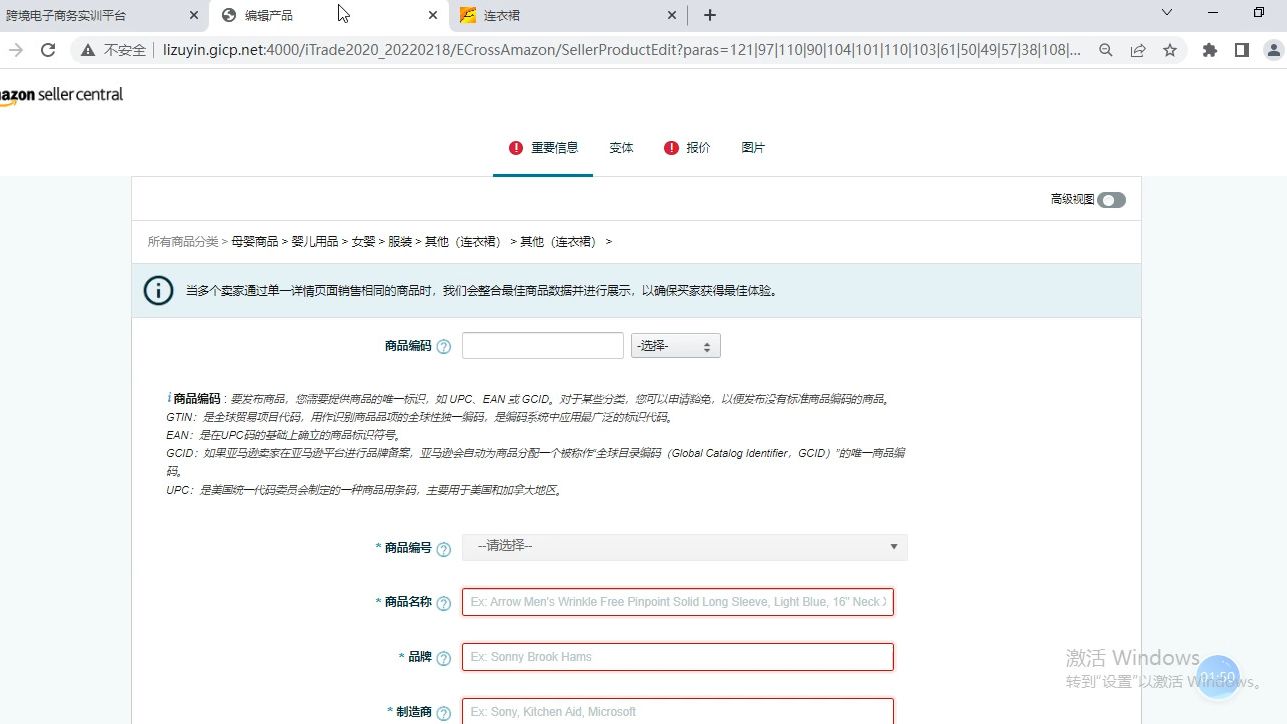The image size is (1287, 724).
Task: Click the red alert icon on 报价 tab
Action: pyautogui.click(x=671, y=148)
